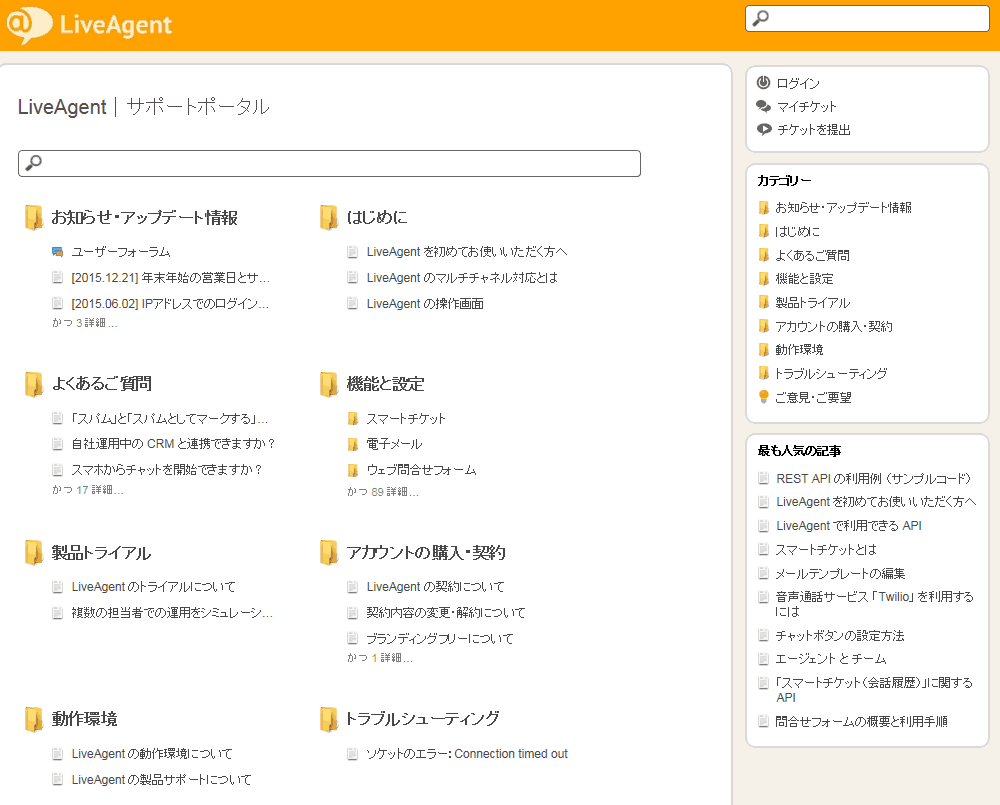1000x805 pixels.
Task: Click the sidebar folder icon beside トラブルシューティング
Action: tap(763, 373)
